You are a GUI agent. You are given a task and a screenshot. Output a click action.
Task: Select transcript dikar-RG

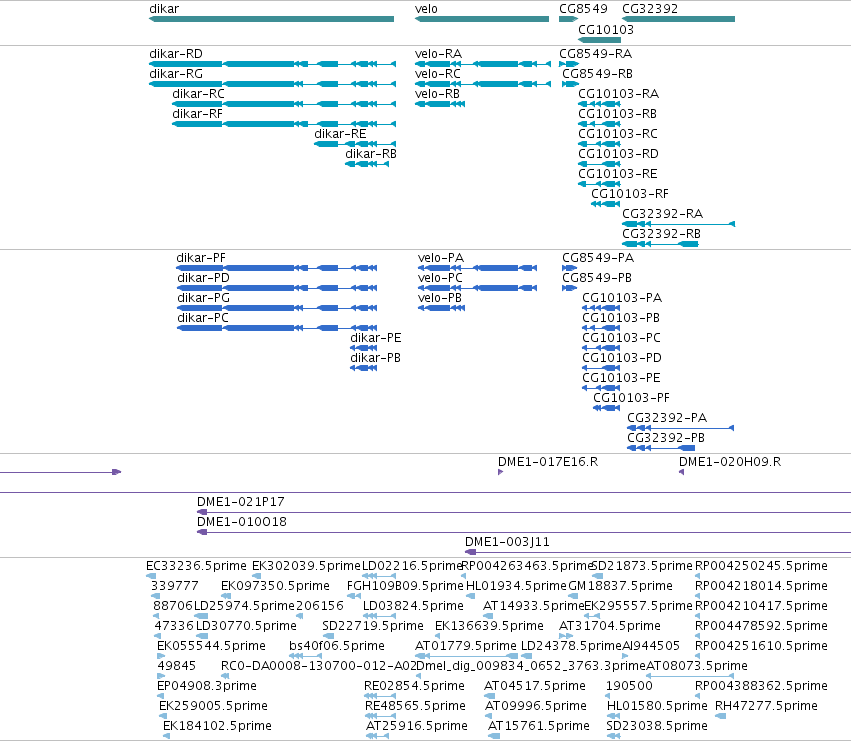(x=272, y=84)
